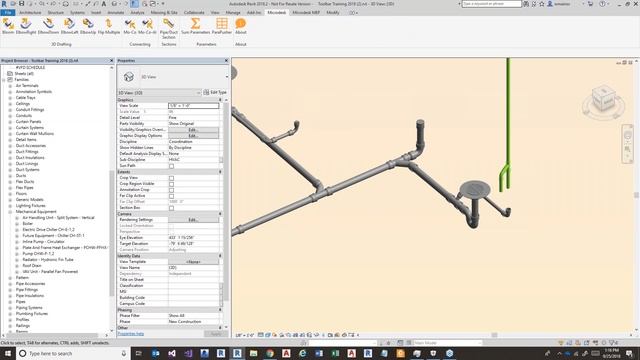640x360 pixels.
Task: Toggle Crop Region Visible checkbox
Action: point(171,184)
